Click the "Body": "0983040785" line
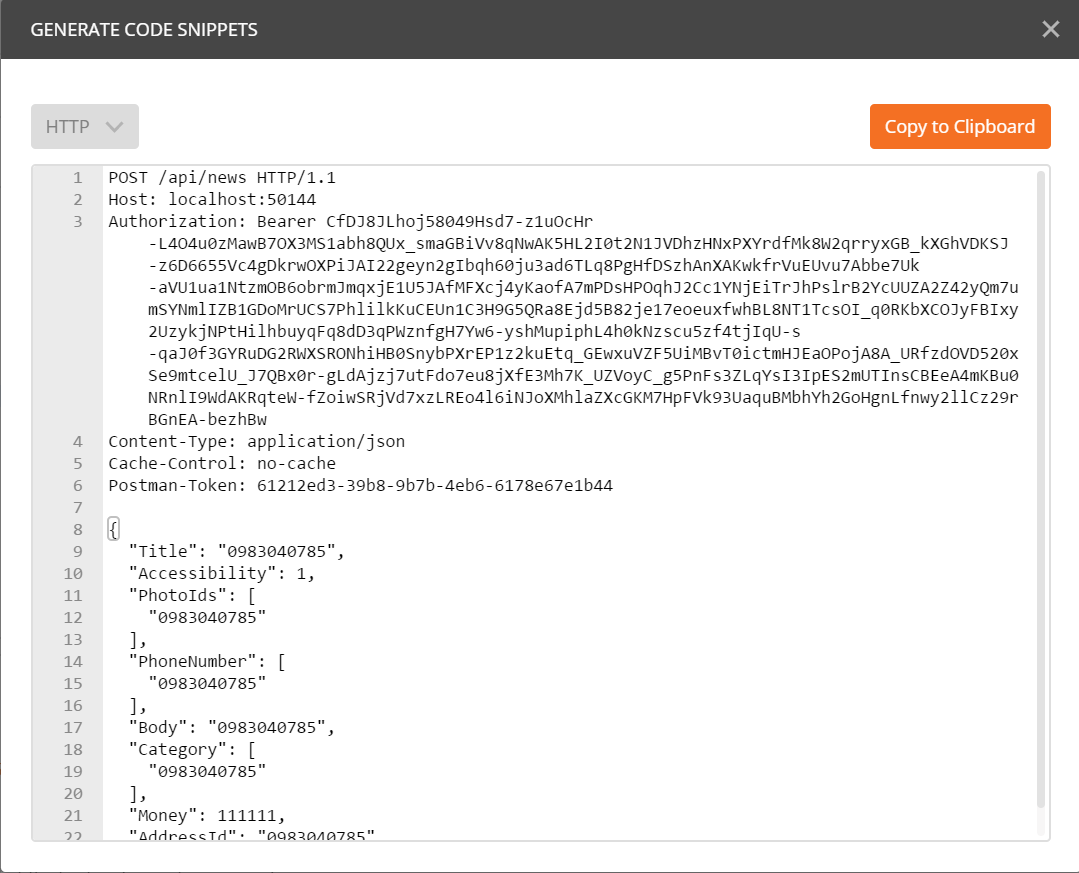Image resolution: width=1079 pixels, height=873 pixels. 231,728
